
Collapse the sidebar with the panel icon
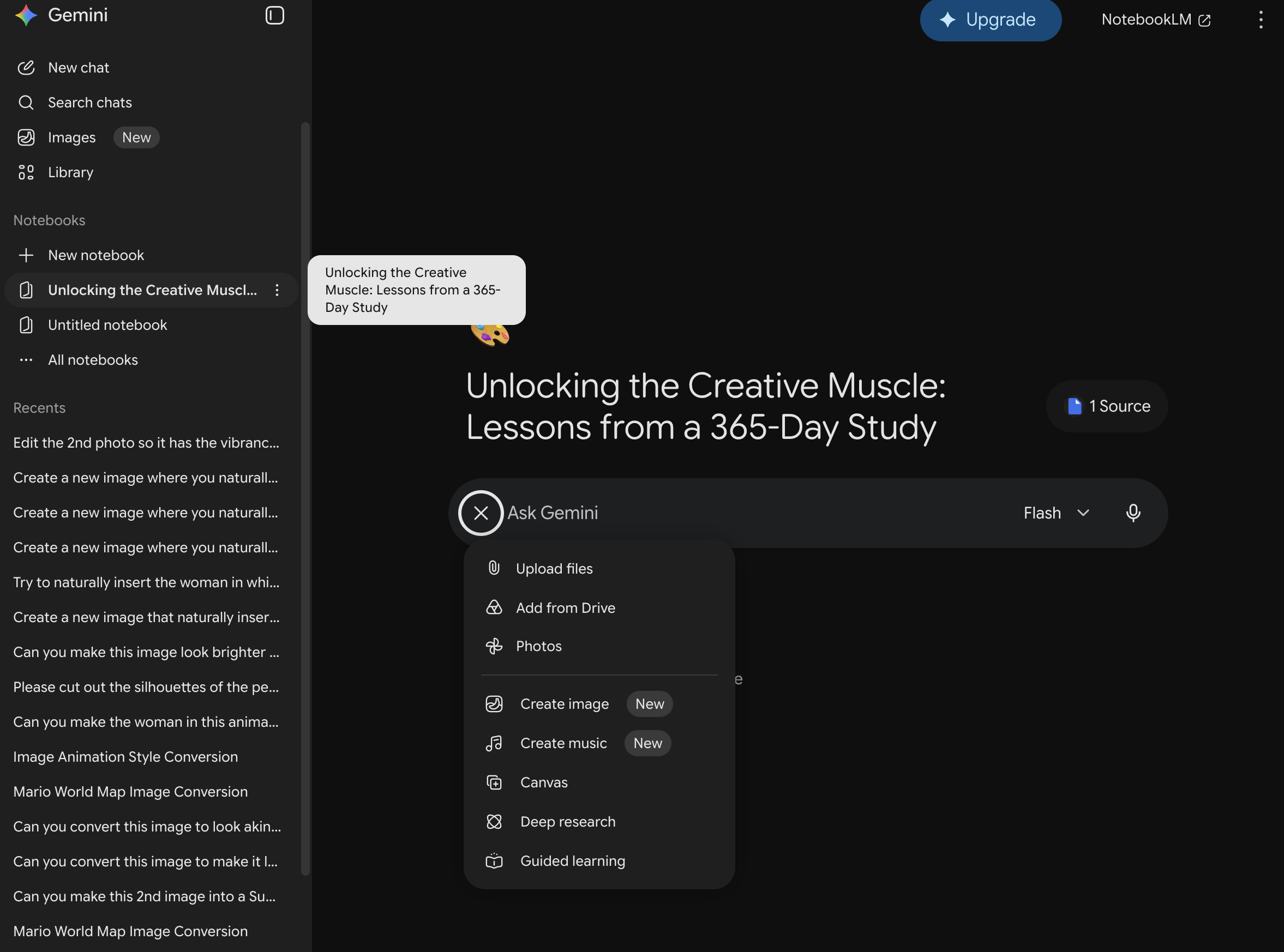274,16
